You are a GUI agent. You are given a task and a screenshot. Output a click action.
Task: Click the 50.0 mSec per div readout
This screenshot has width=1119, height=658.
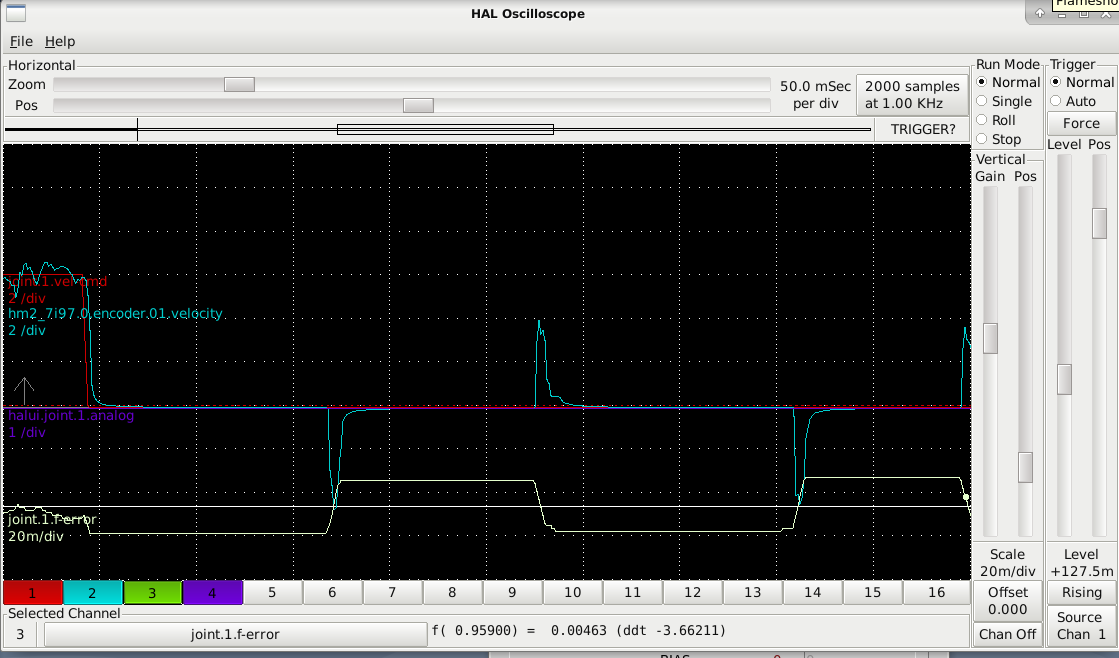pyautogui.click(x=815, y=95)
